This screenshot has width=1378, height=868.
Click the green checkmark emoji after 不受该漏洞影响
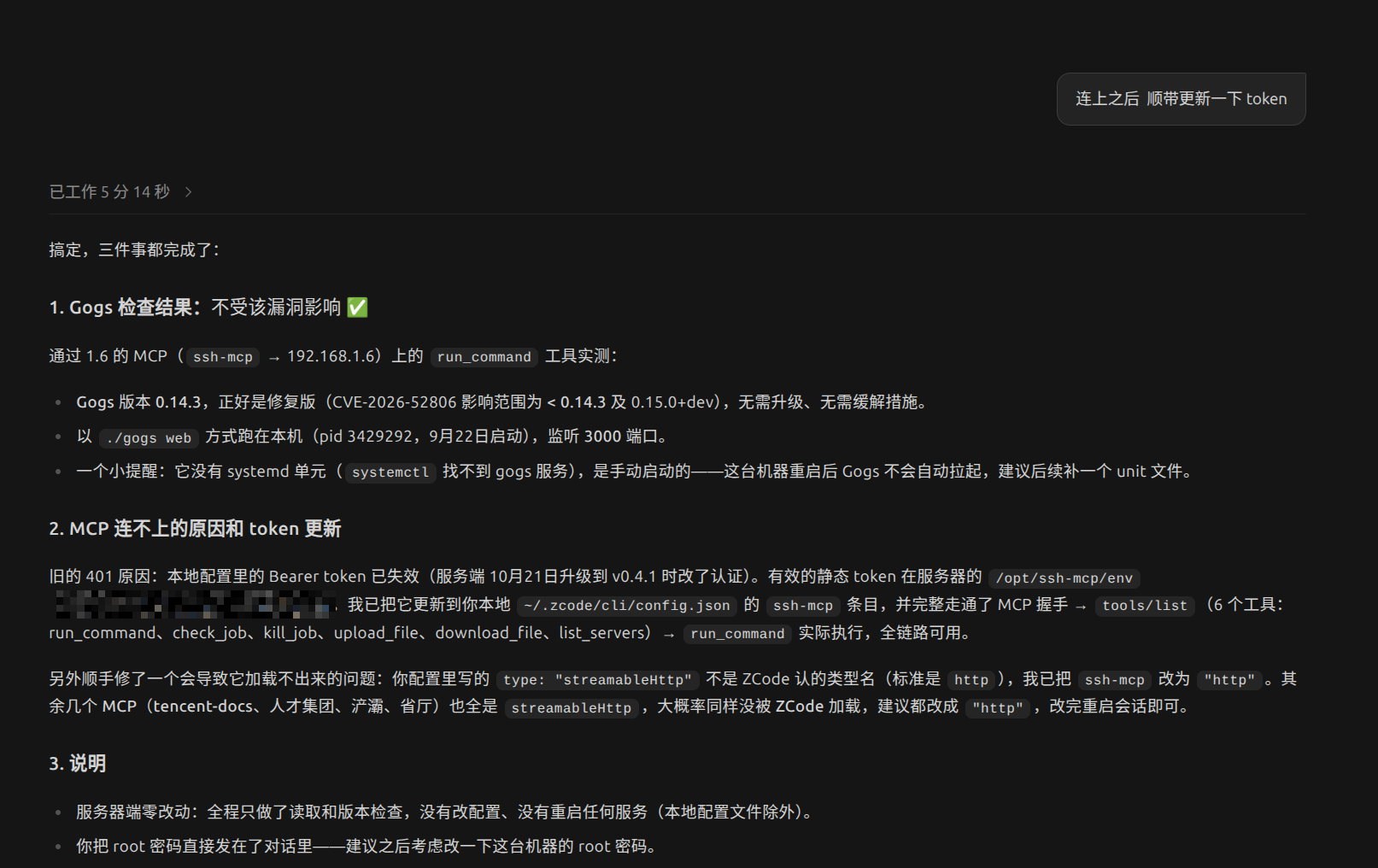click(358, 308)
